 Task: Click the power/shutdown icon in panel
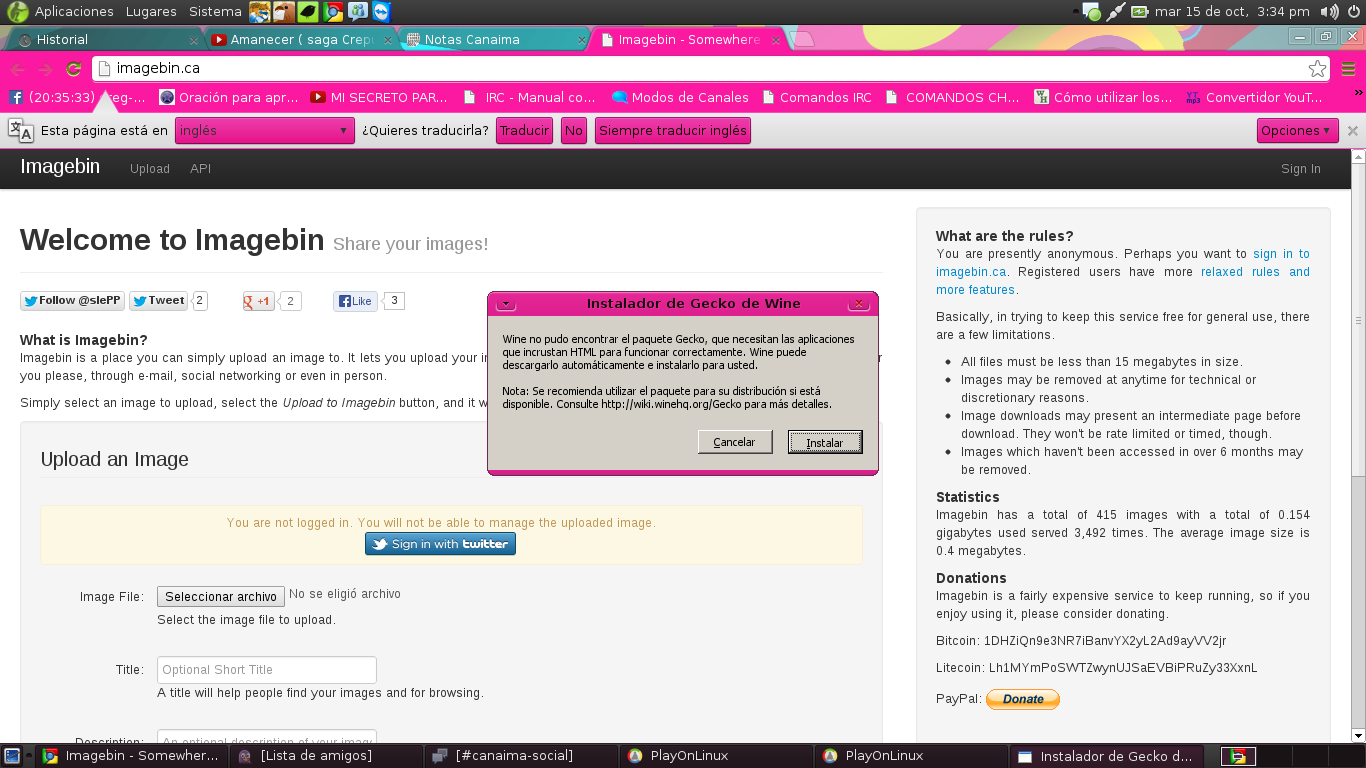1354,12
